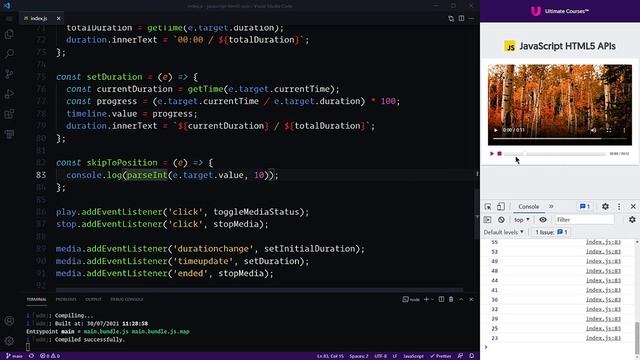Viewport: 640px width, 360px height.
Task: Expand more DevTools tabs chevron
Action: [551, 207]
